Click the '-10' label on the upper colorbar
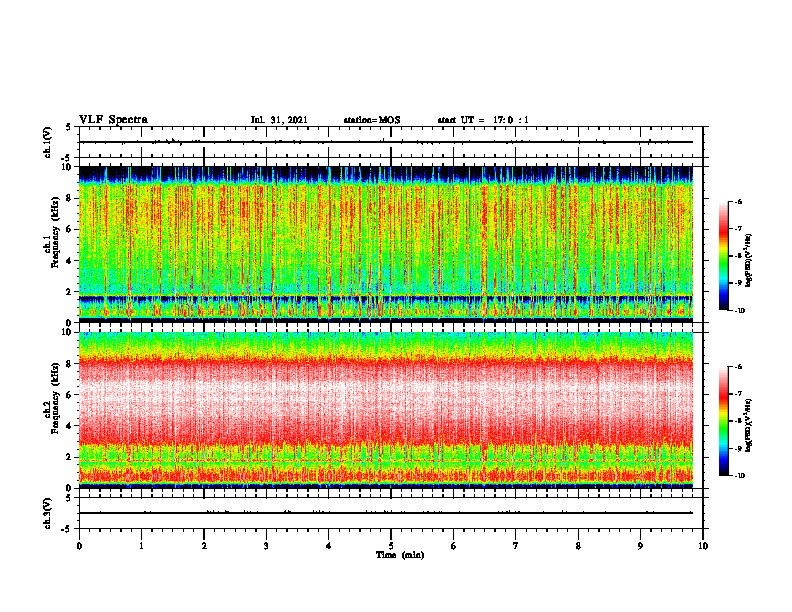 point(739,311)
